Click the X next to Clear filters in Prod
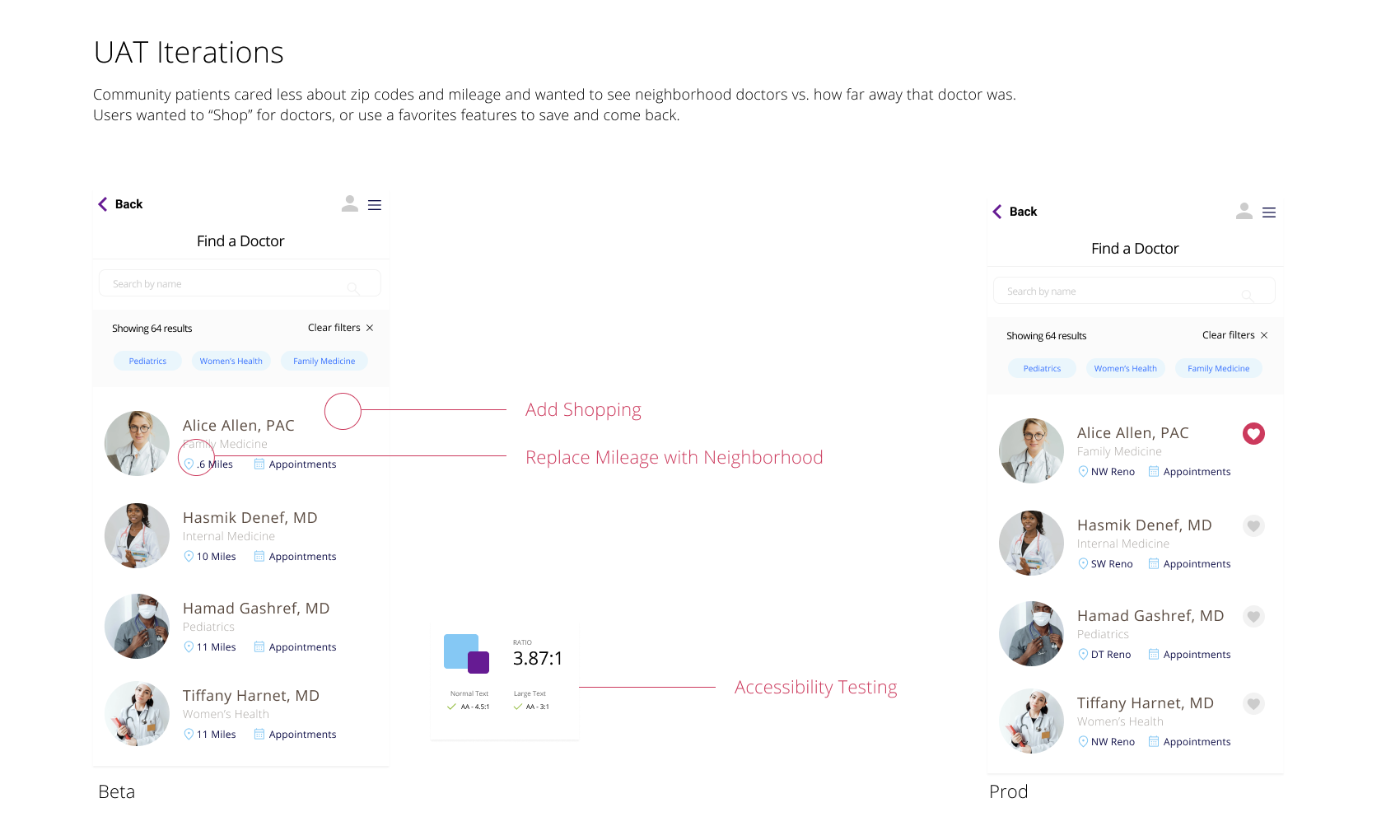Screen dimensions: 1400x840 coord(1264,335)
